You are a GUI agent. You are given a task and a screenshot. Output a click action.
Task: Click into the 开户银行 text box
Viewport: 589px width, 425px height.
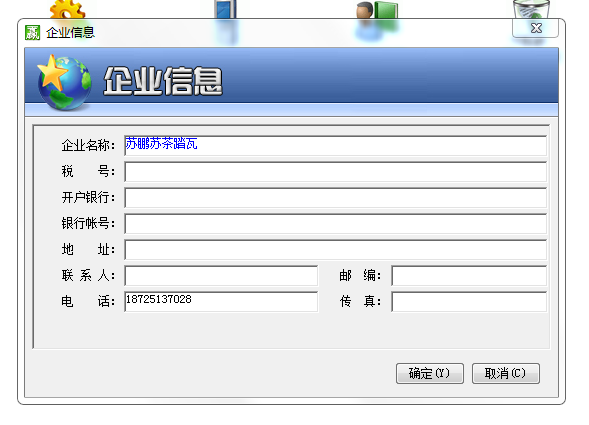tap(335, 198)
